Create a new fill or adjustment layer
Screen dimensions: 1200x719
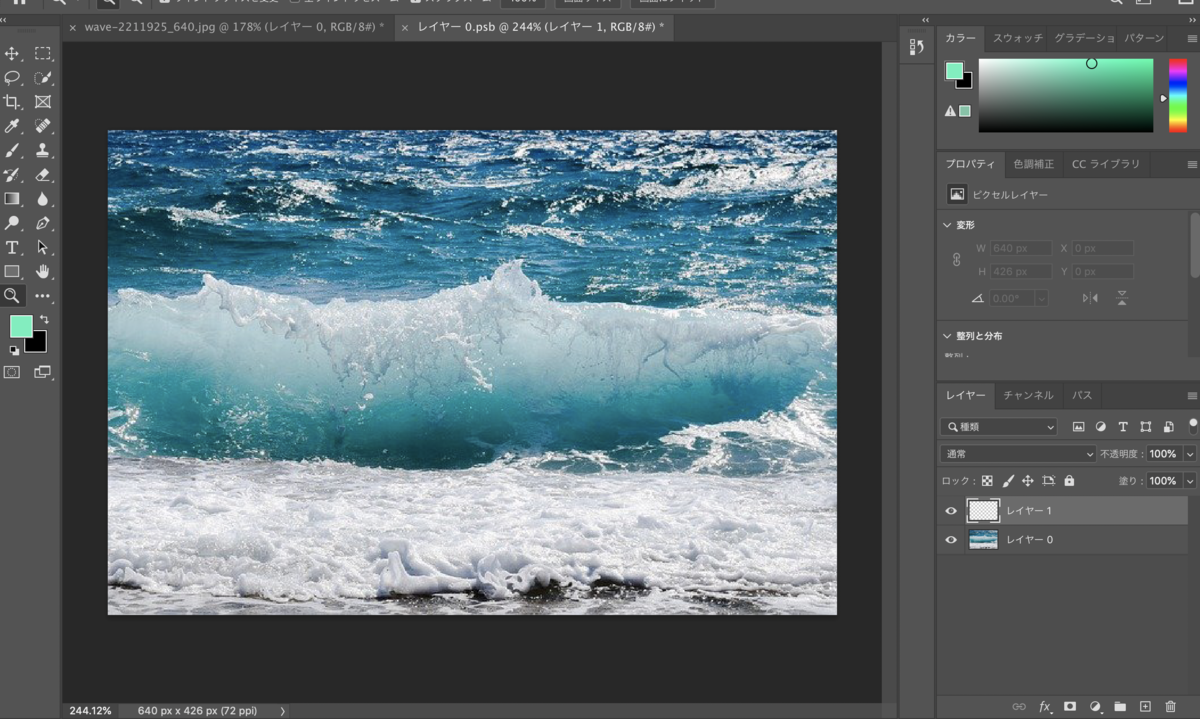(1095, 707)
